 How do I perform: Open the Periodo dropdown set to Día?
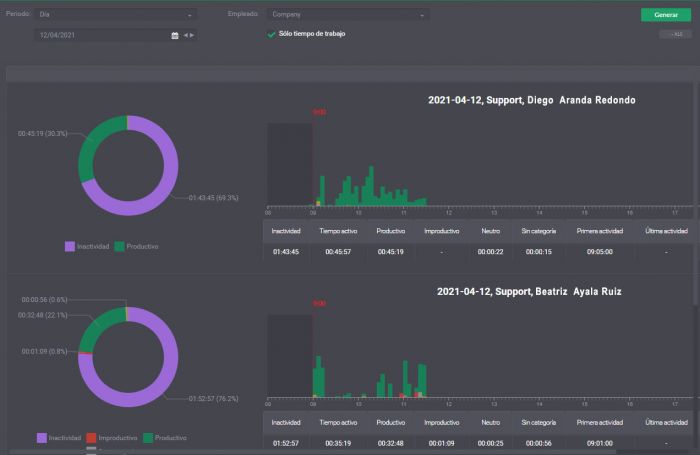[116, 14]
